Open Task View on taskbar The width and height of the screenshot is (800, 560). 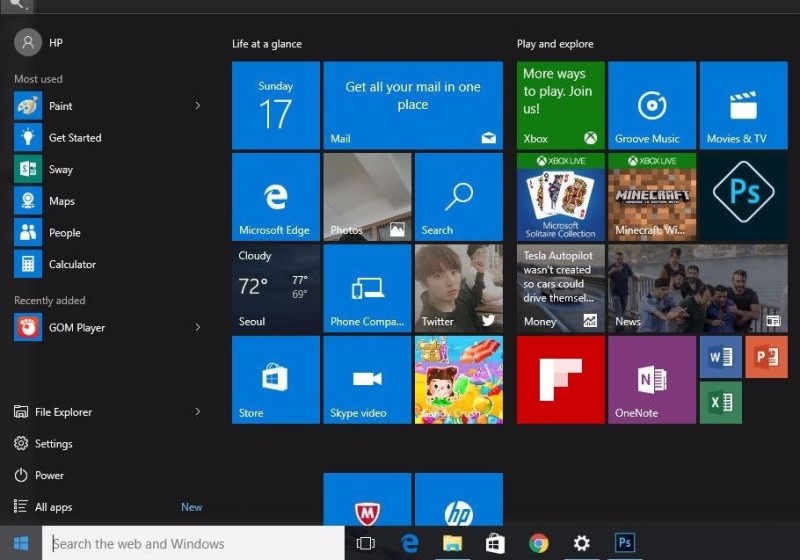[x=365, y=543]
